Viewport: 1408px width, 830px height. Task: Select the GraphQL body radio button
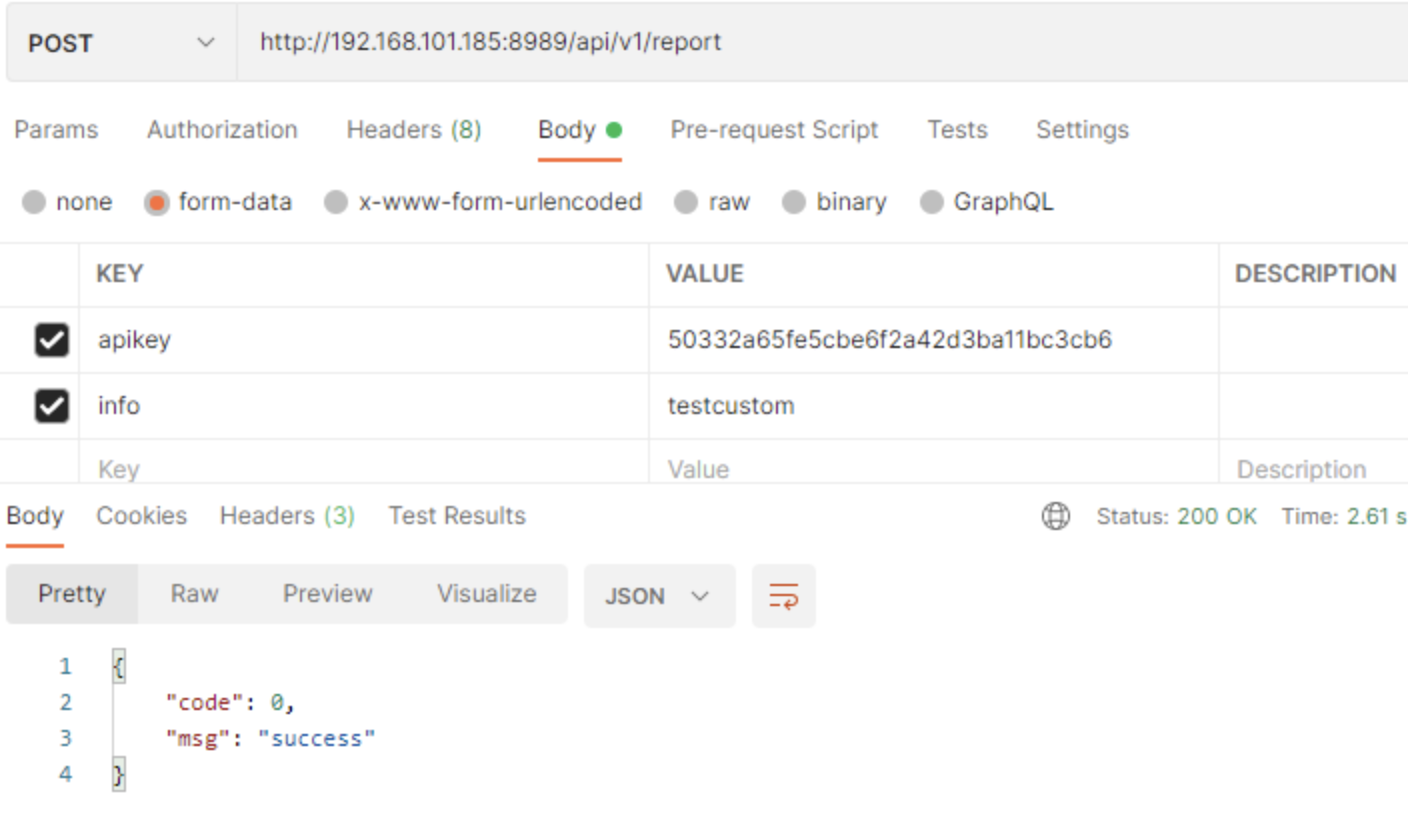[x=931, y=203]
